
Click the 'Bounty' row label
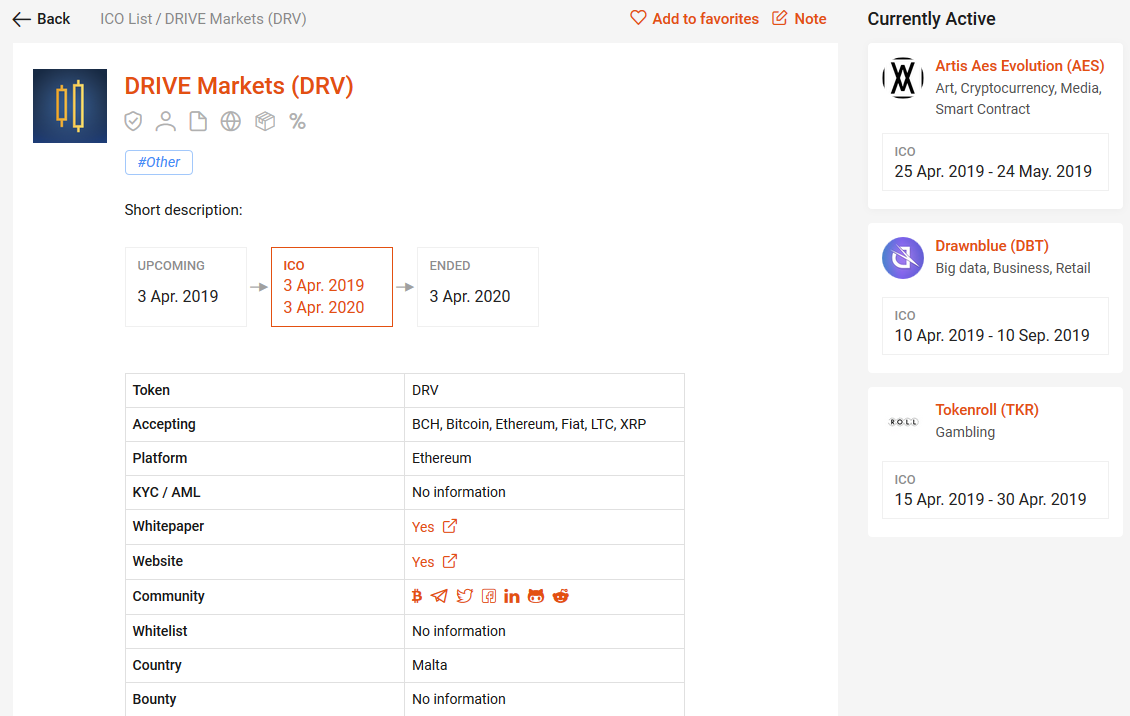coord(154,699)
